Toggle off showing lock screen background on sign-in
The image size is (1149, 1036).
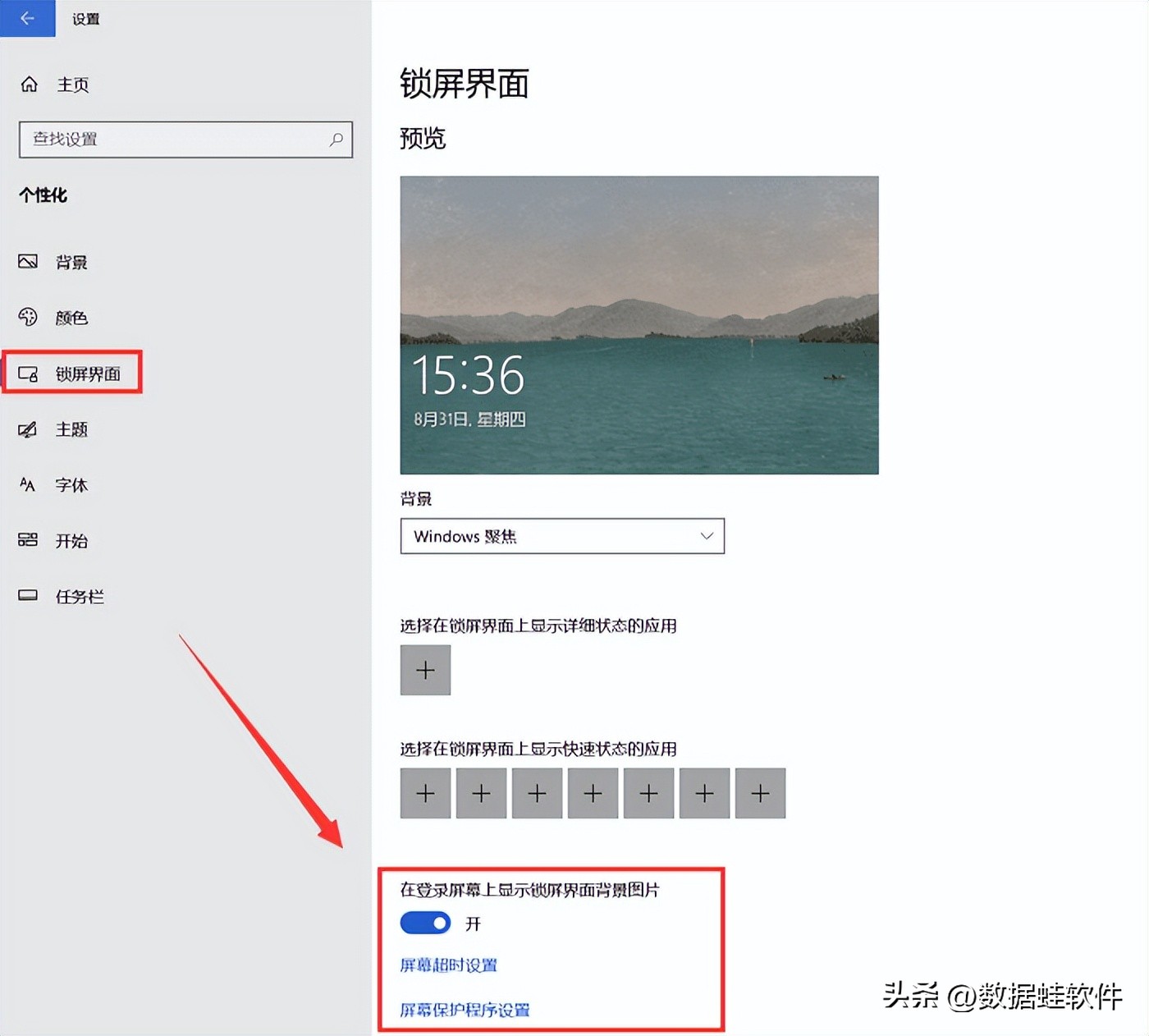pos(424,924)
